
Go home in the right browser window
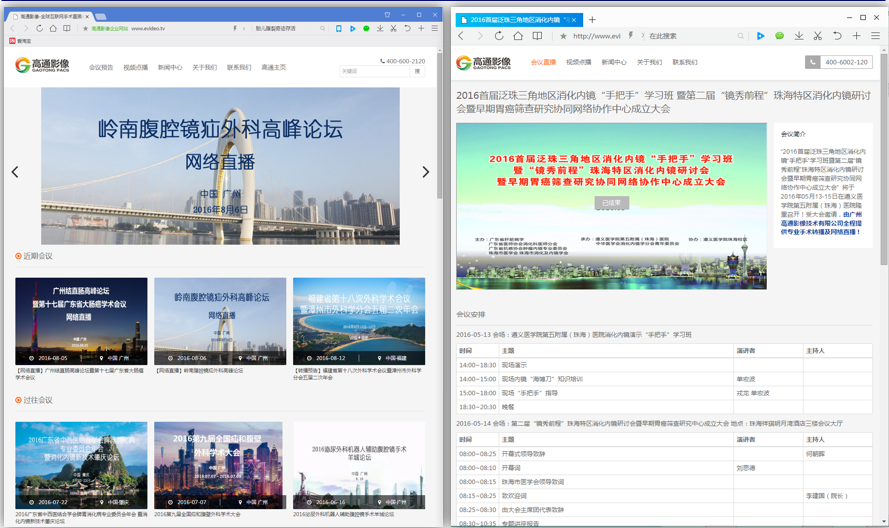518,36
